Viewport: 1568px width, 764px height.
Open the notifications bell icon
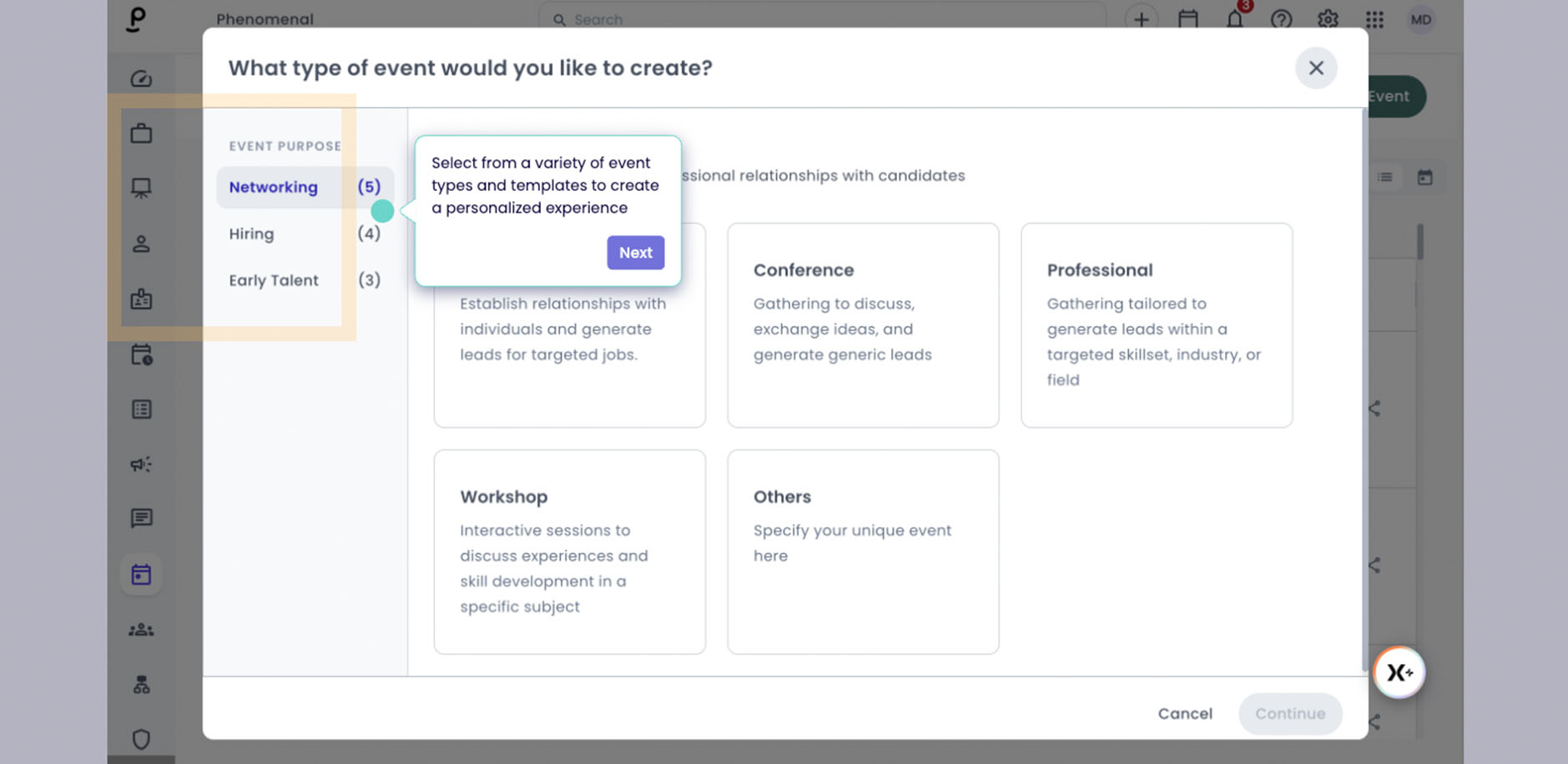click(x=1235, y=18)
